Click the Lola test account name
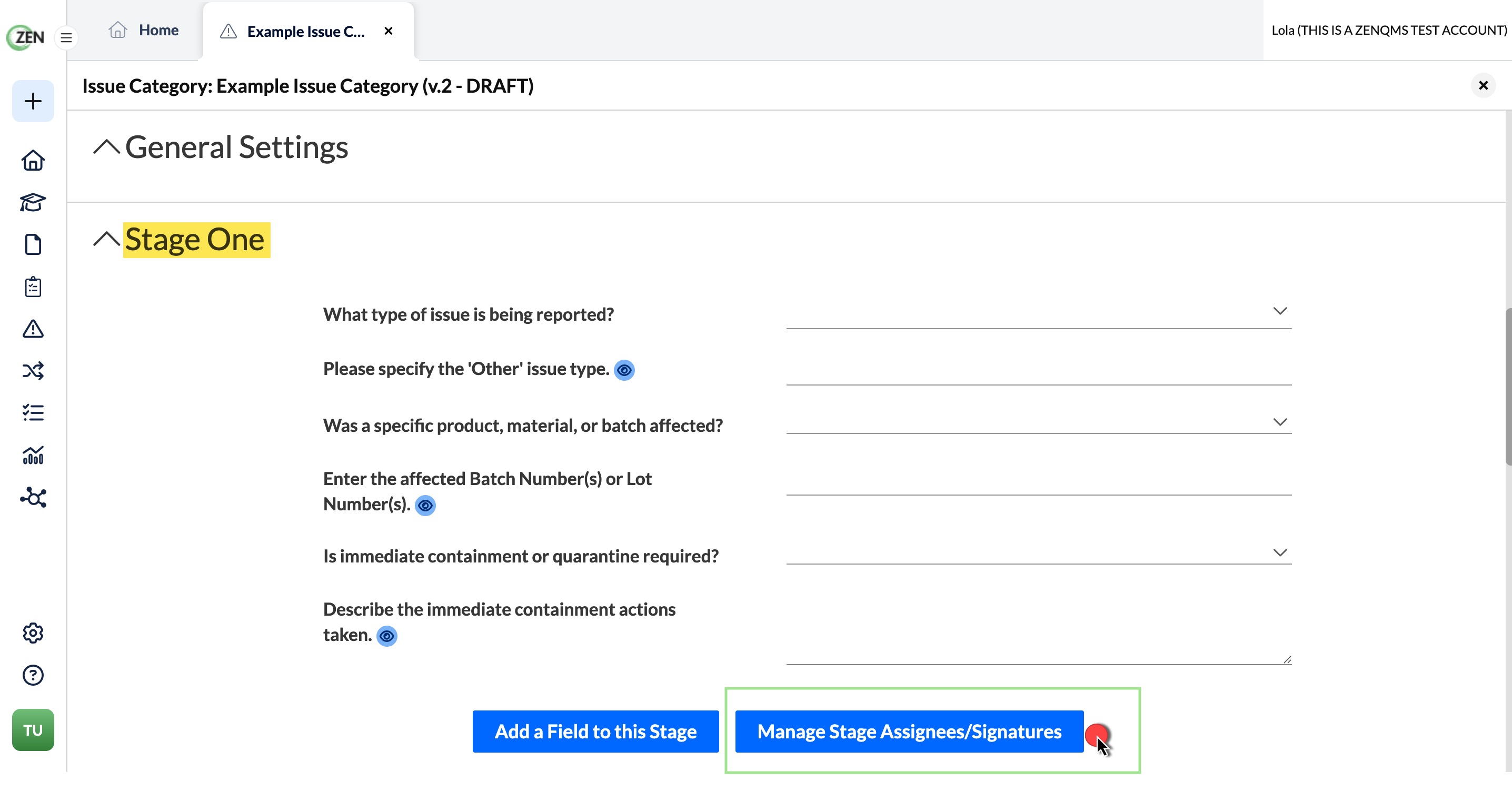This screenshot has height=810, width=1512. click(1389, 31)
